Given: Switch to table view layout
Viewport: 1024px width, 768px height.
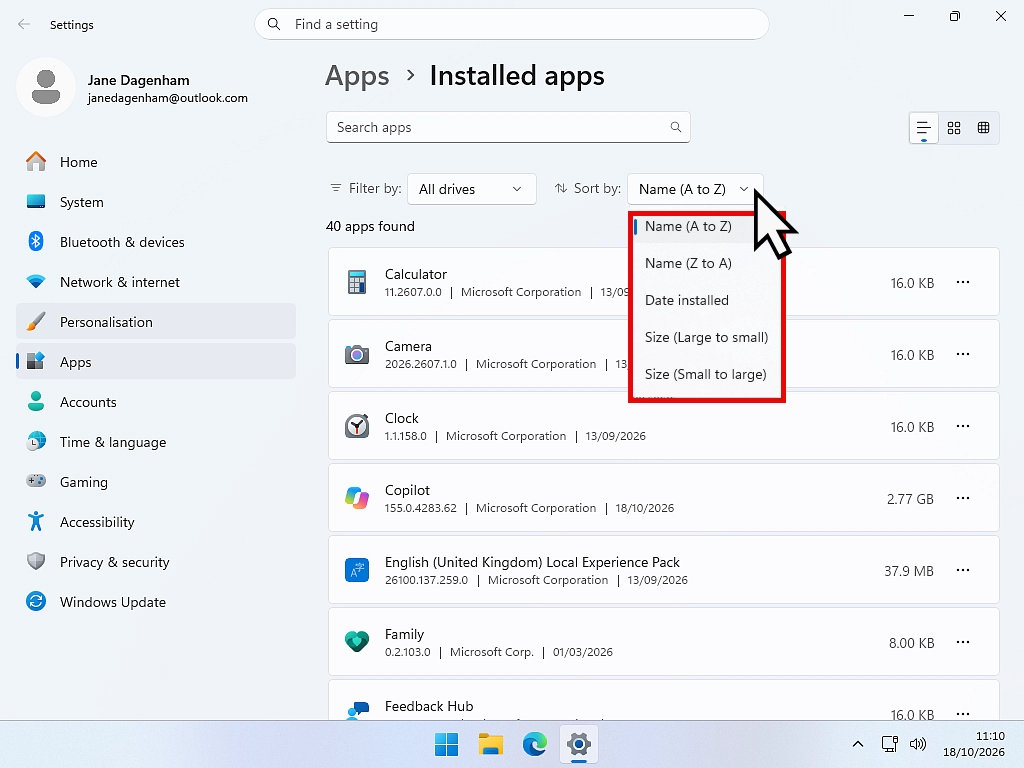Looking at the screenshot, I should click(984, 128).
